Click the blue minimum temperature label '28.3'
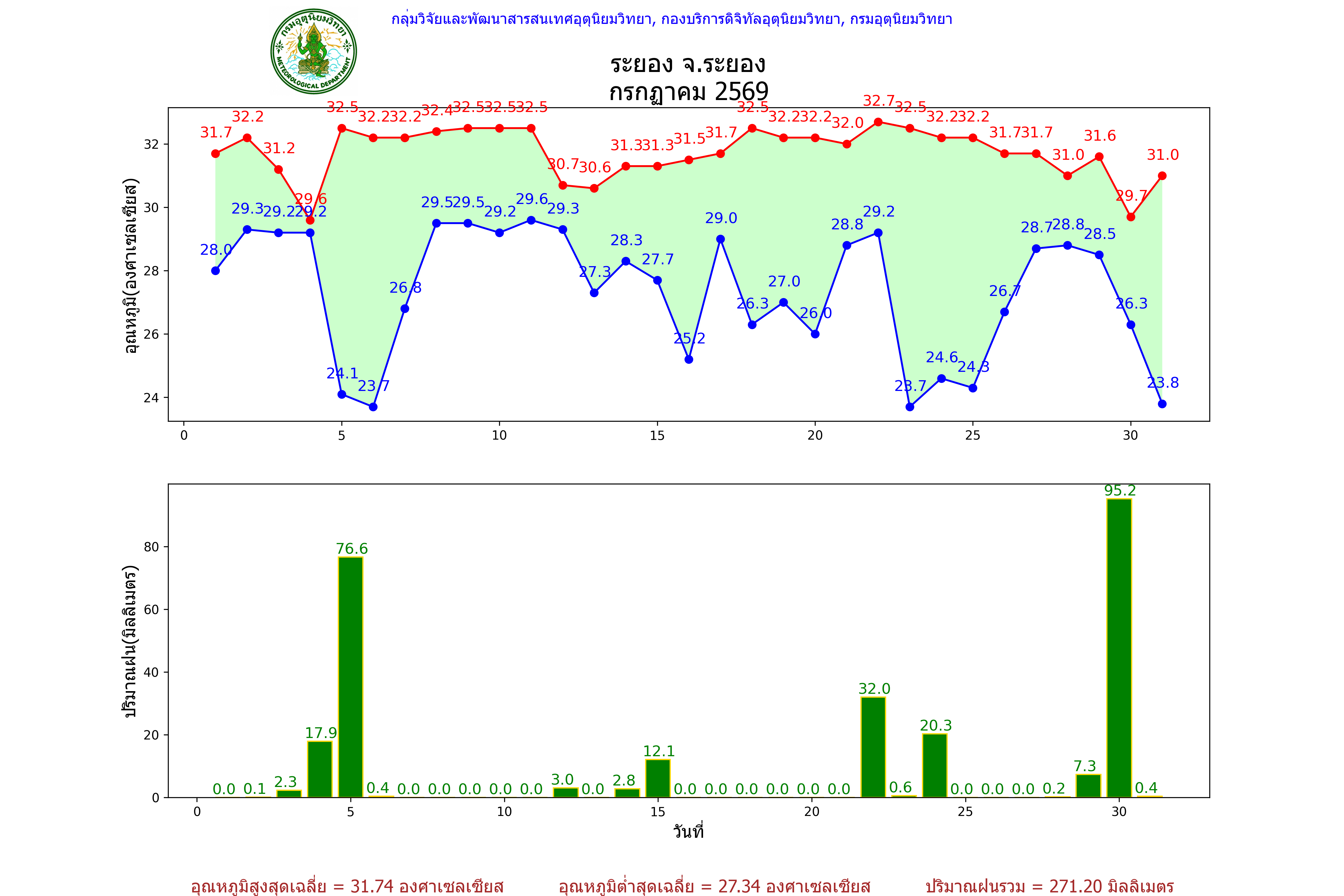1344x896 pixels. [x=626, y=240]
